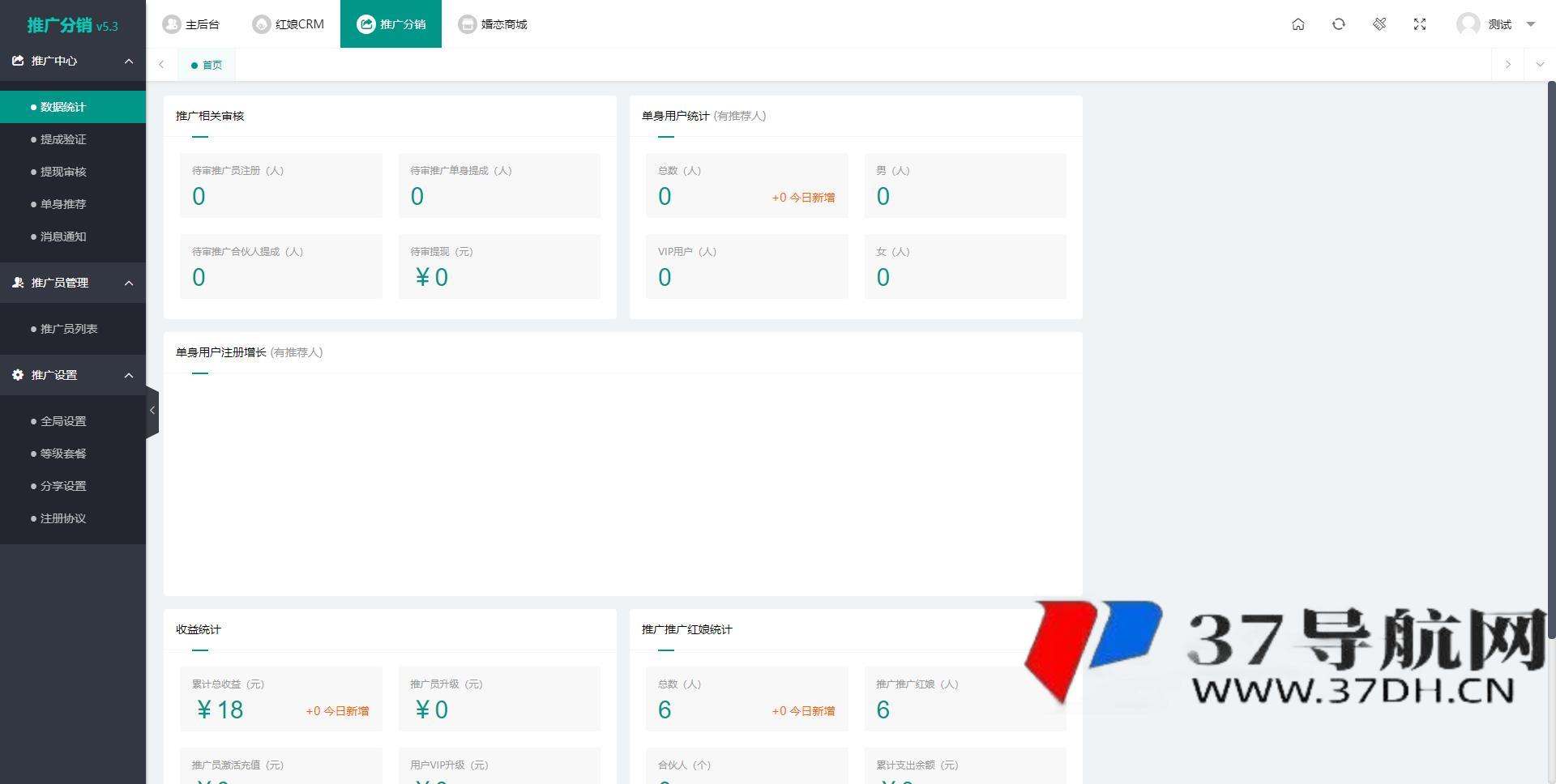Click the home icon in top bar

click(1297, 24)
